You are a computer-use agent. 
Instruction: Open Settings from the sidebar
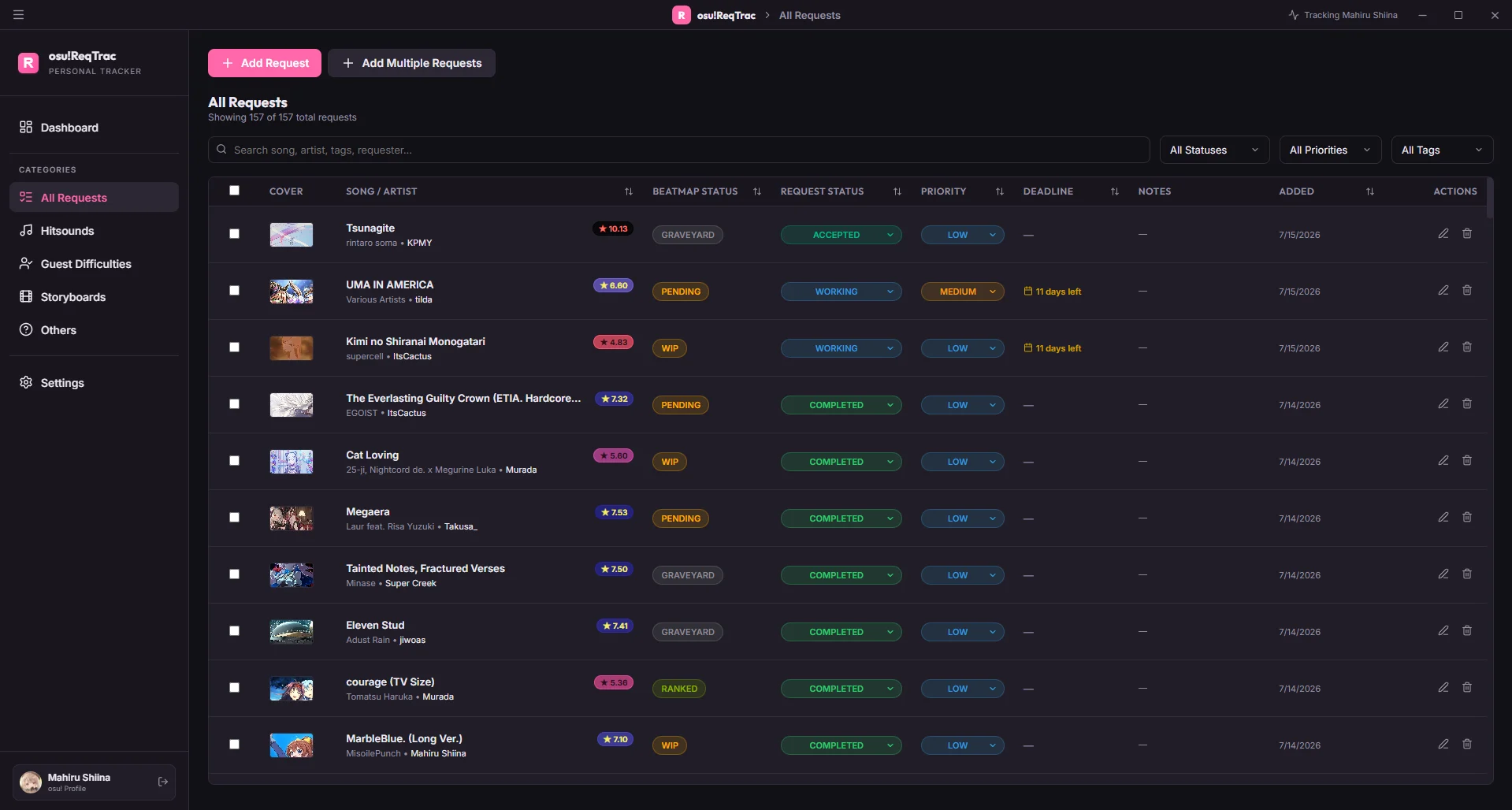(94, 383)
